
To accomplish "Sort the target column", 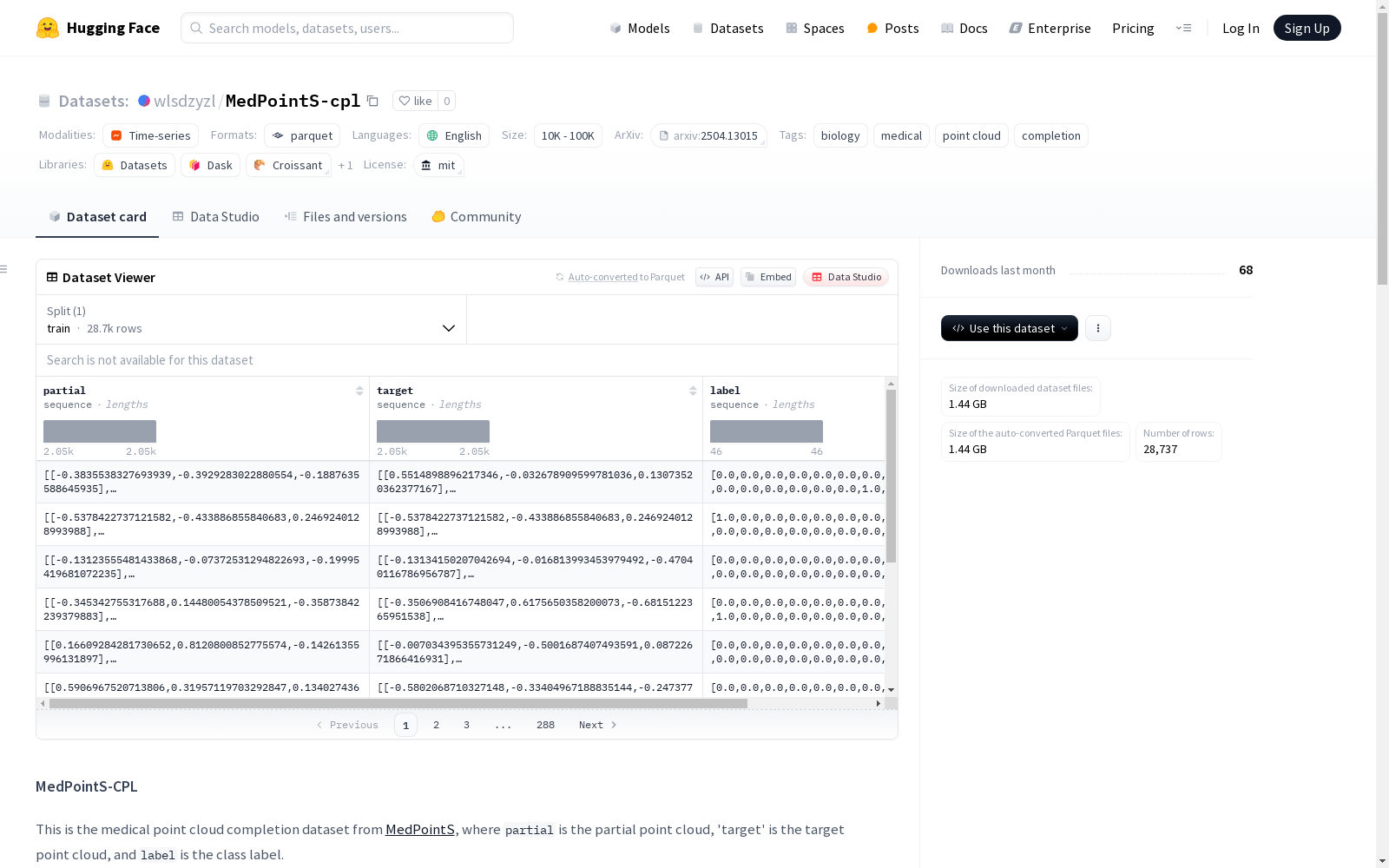I will pos(693,391).
